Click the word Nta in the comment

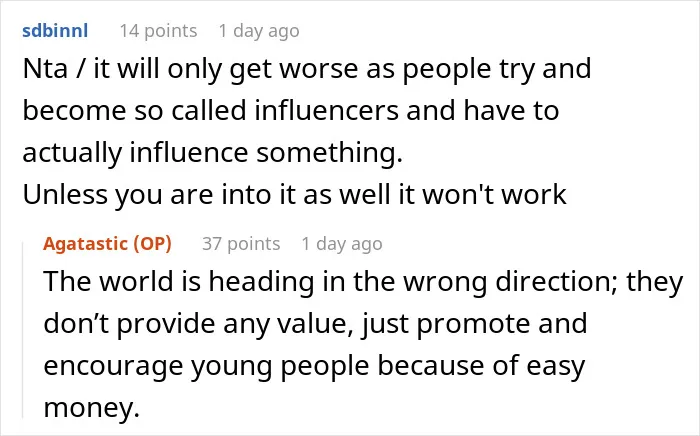pyautogui.click(x=45, y=69)
